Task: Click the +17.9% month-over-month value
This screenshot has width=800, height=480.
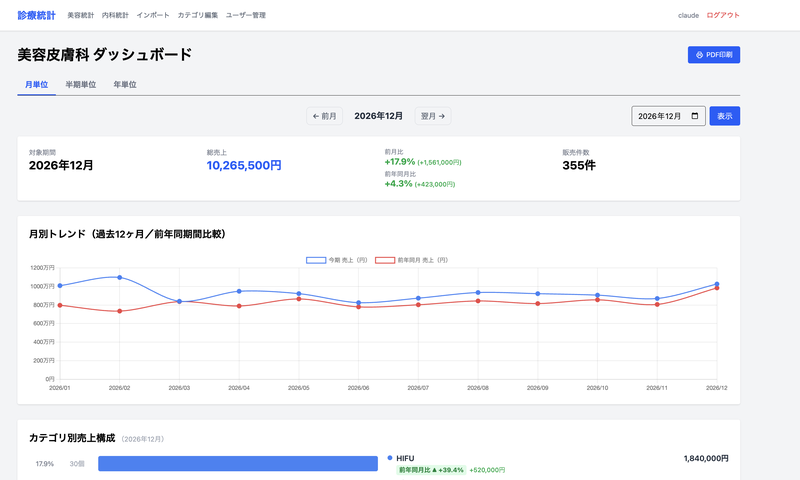Action: [399, 162]
